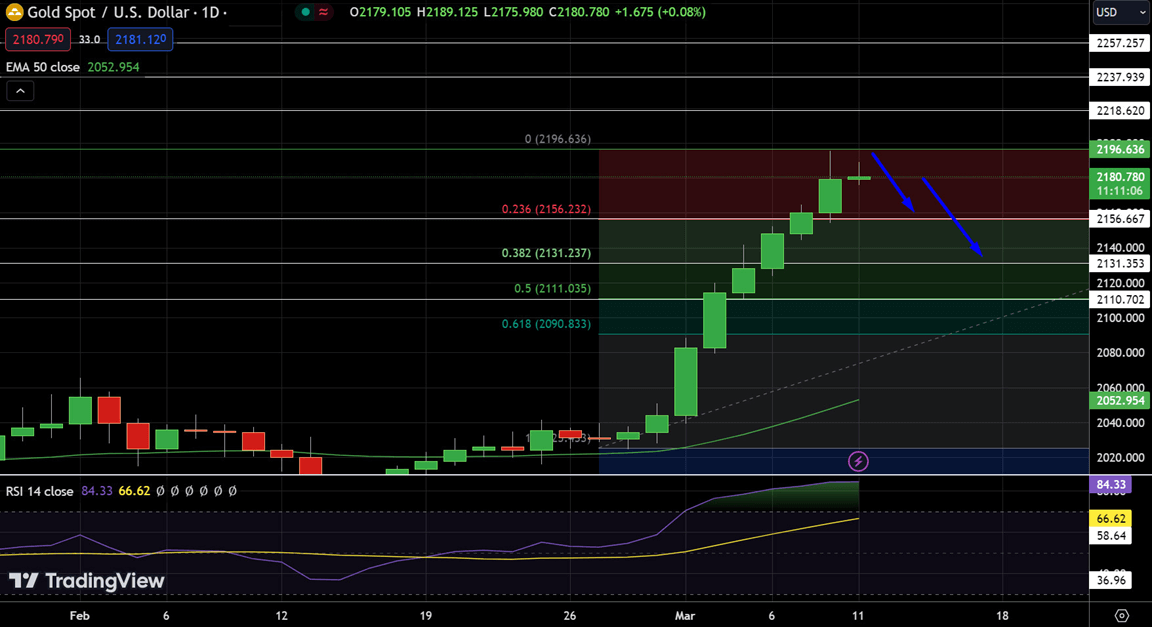The width and height of the screenshot is (1152, 627).
Task: Click the red sell price 2180.790 button
Action: [36, 39]
